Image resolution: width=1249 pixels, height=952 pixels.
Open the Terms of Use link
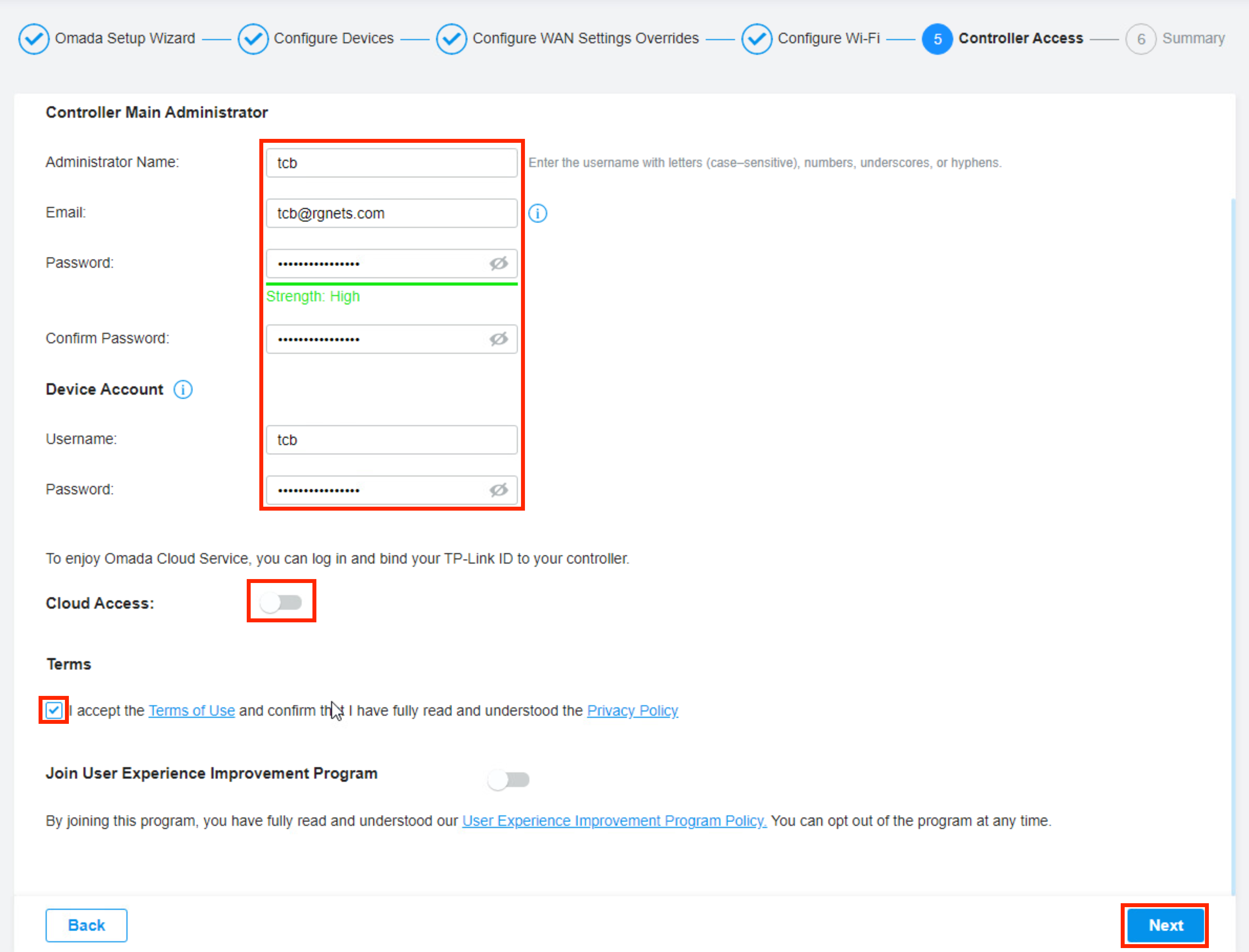coord(192,710)
